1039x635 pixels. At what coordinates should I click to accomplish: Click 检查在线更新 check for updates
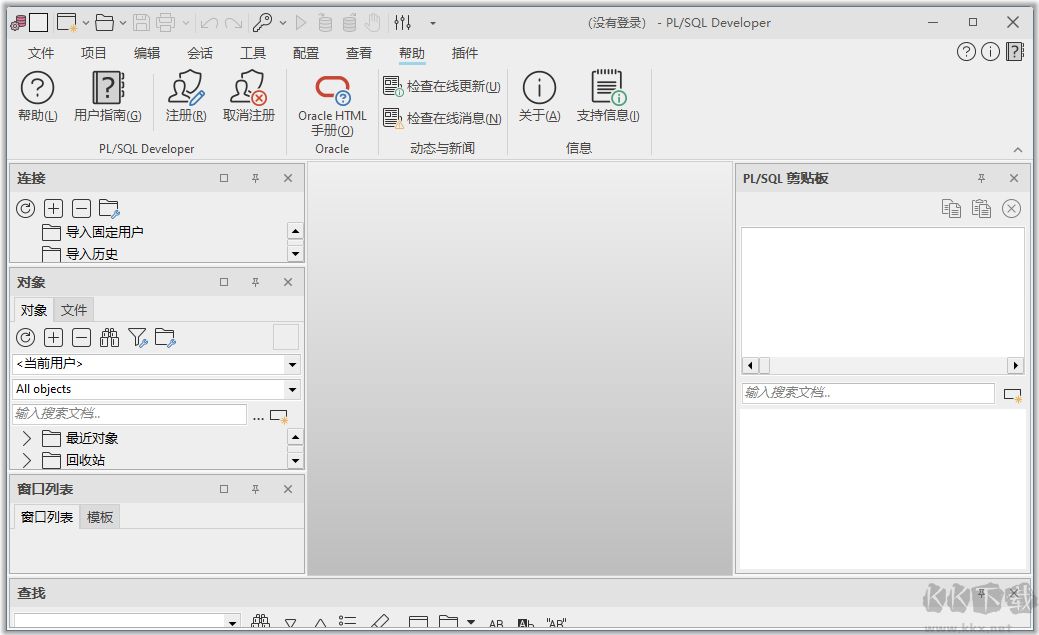click(442, 87)
